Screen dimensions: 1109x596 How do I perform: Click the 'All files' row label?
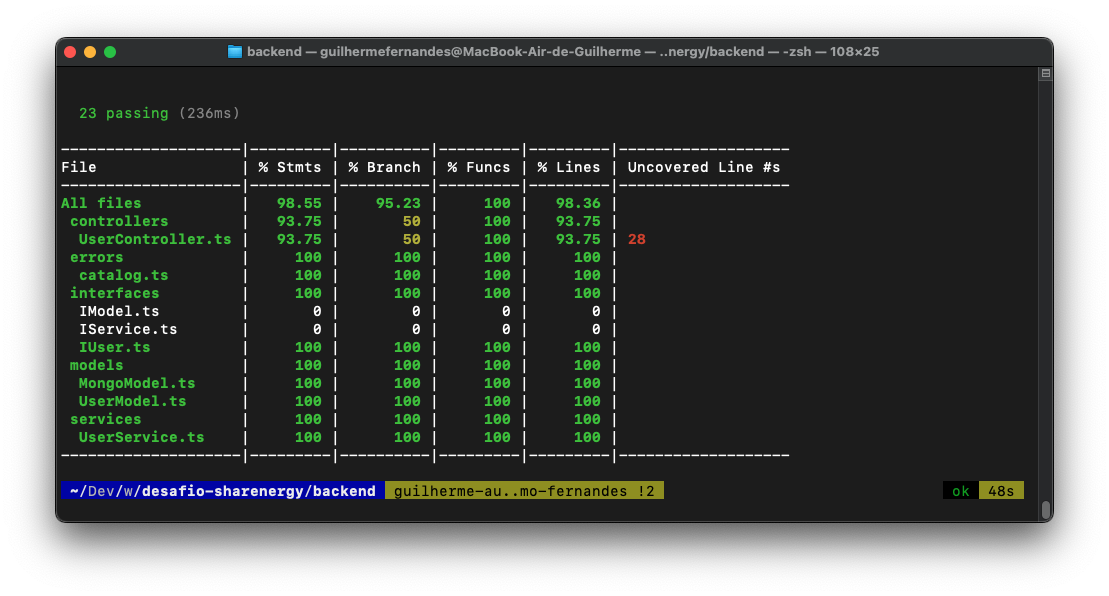[x=101, y=204]
